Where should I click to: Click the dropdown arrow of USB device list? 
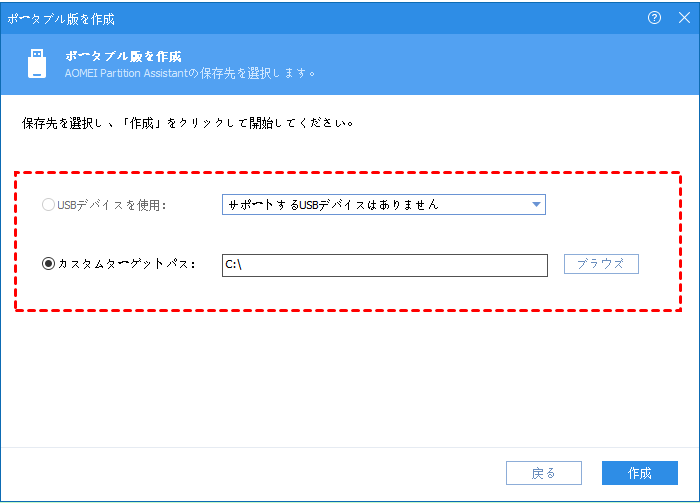tap(536, 205)
